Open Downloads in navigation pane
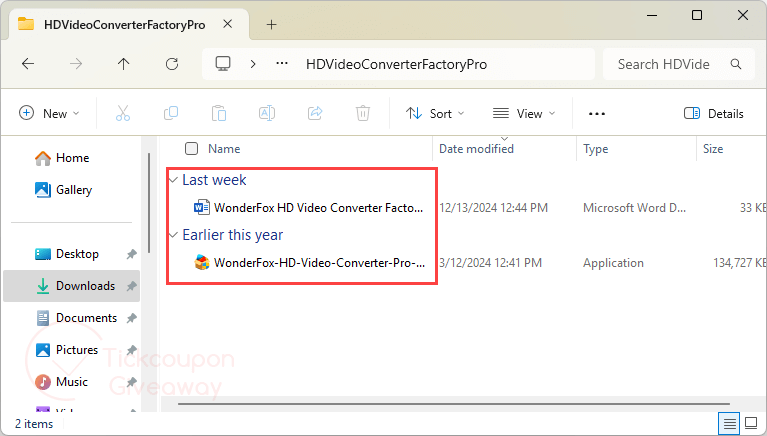The height and width of the screenshot is (436, 767). [71, 286]
